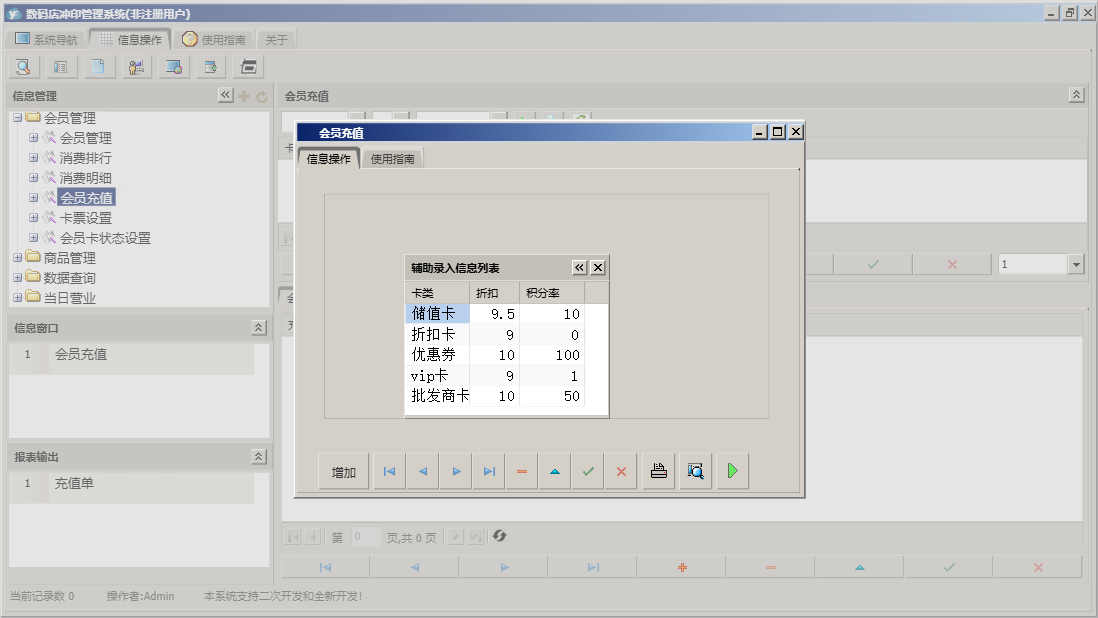Collapse the 信息管理 panel with double-arrow button
The width and height of the screenshot is (1098, 618).
pos(225,95)
